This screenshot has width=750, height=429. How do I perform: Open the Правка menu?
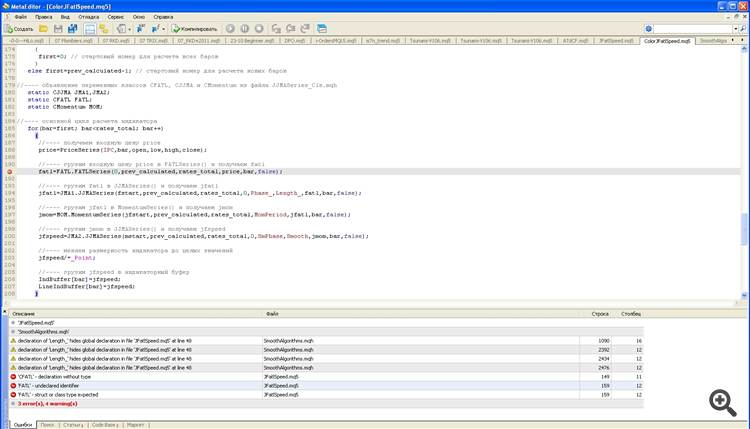pos(44,17)
